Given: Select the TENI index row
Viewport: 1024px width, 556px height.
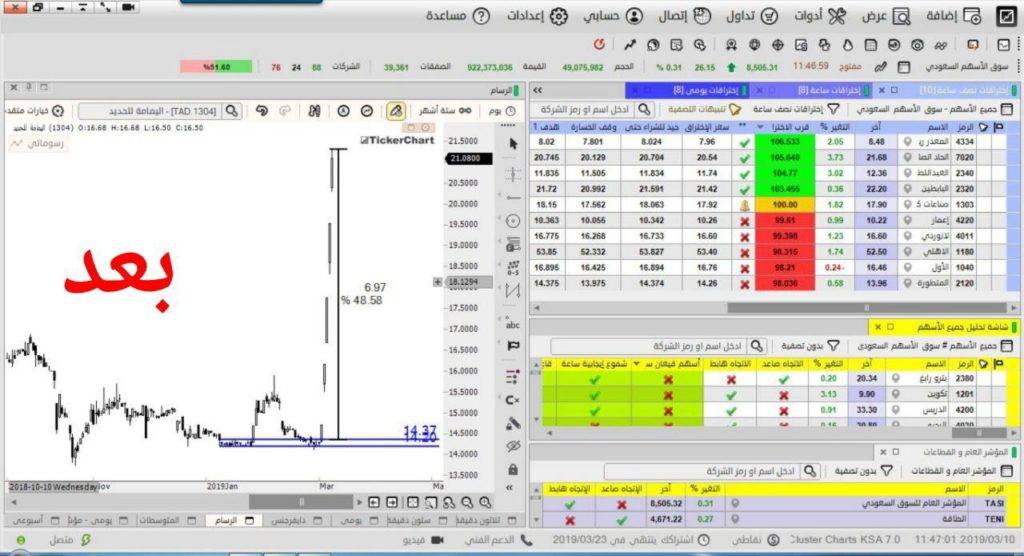Looking at the screenshot, I should (x=774, y=519).
